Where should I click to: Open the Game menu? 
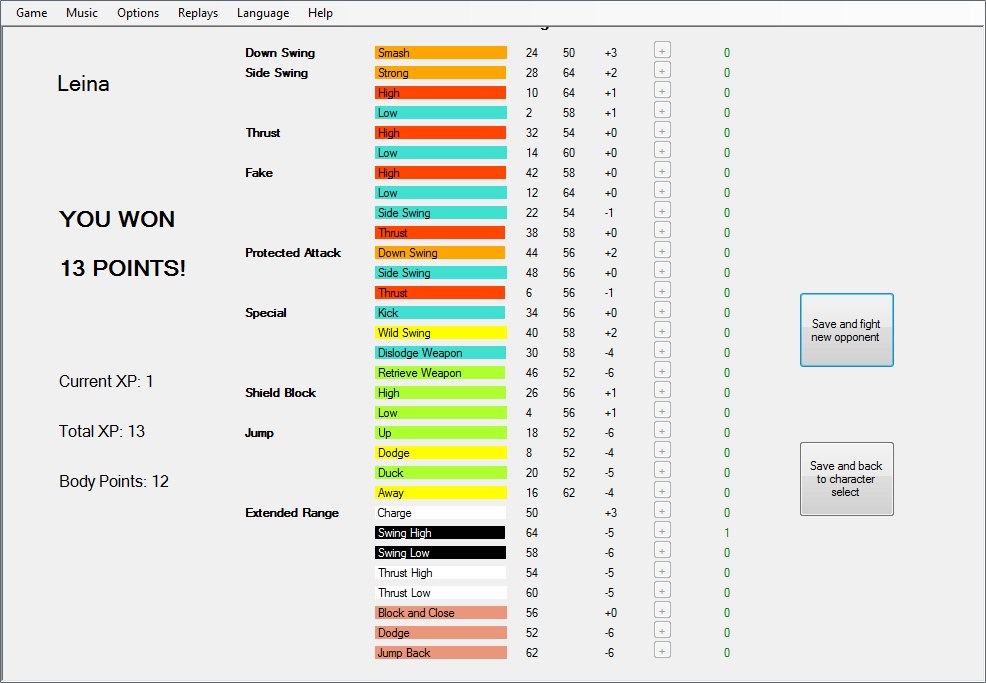pos(31,13)
